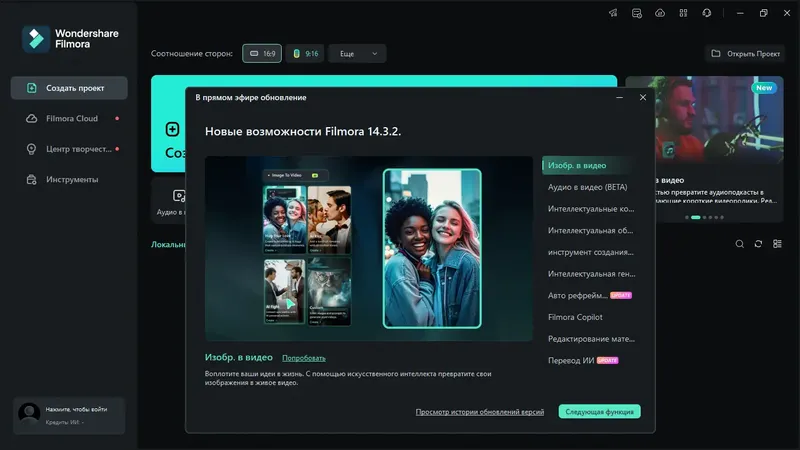This screenshot has height=450, width=800.
Task: Open Центр творчества in sidebar
Action: click(x=69, y=149)
